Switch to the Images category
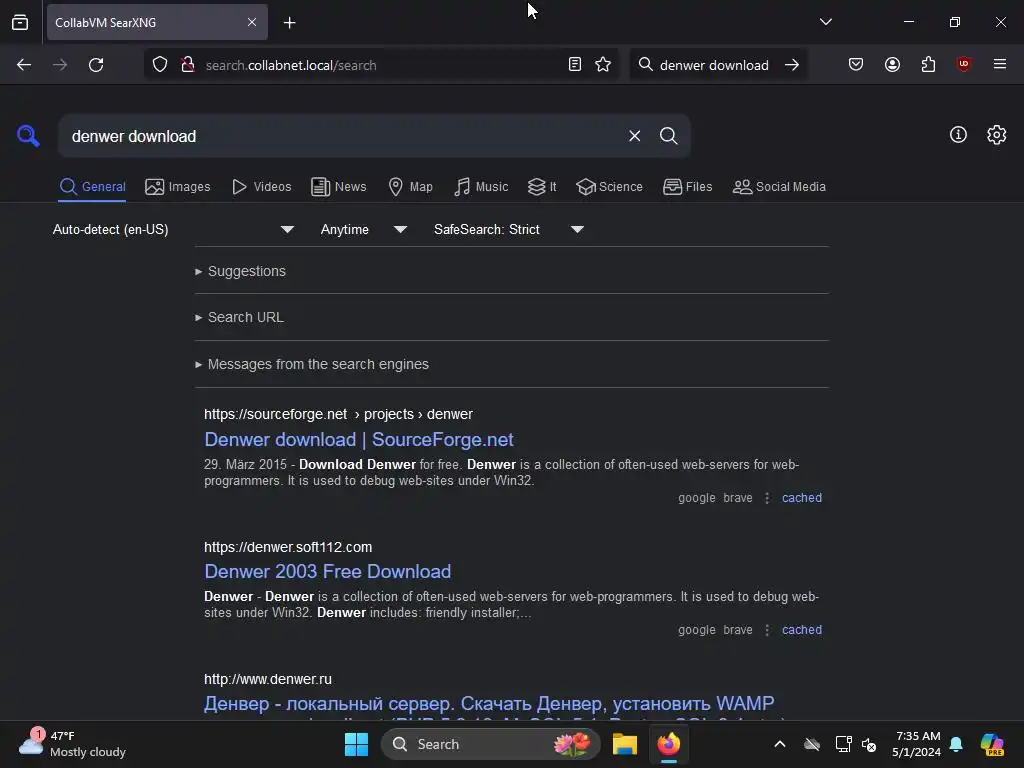The image size is (1024, 768). (x=178, y=187)
